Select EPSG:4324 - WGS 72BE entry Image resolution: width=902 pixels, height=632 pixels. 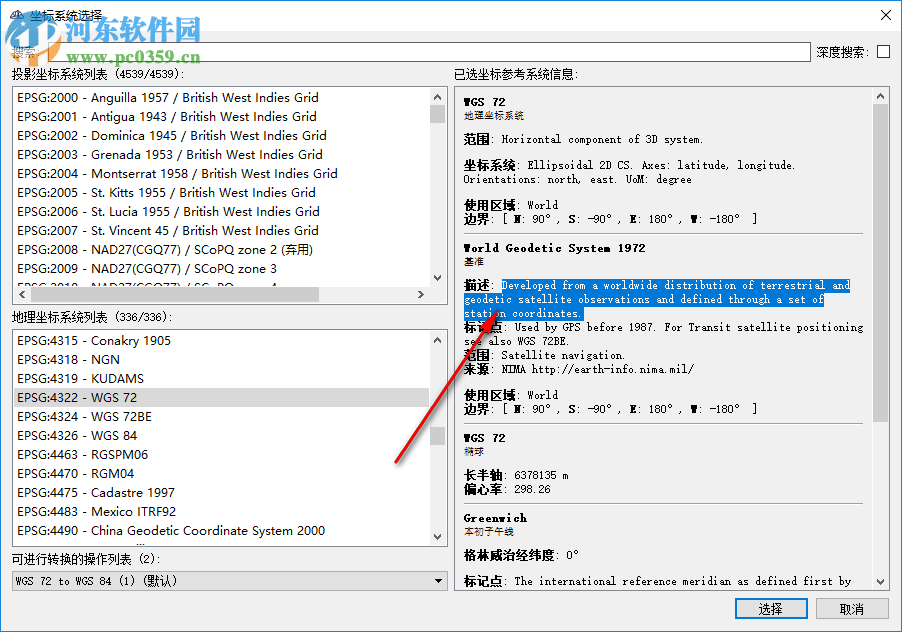click(221, 416)
